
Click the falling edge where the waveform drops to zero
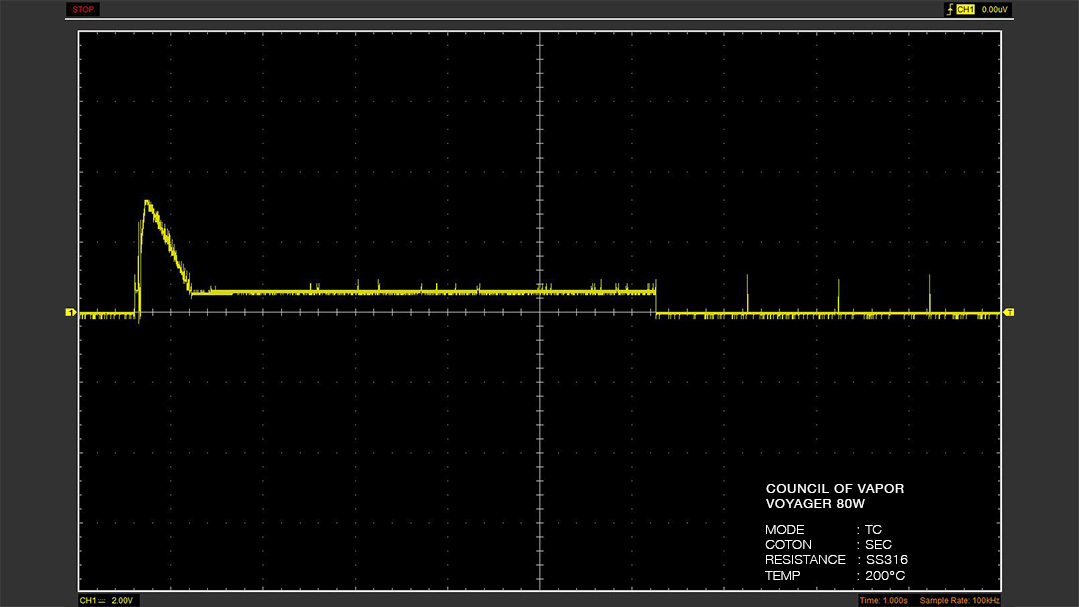coord(656,303)
